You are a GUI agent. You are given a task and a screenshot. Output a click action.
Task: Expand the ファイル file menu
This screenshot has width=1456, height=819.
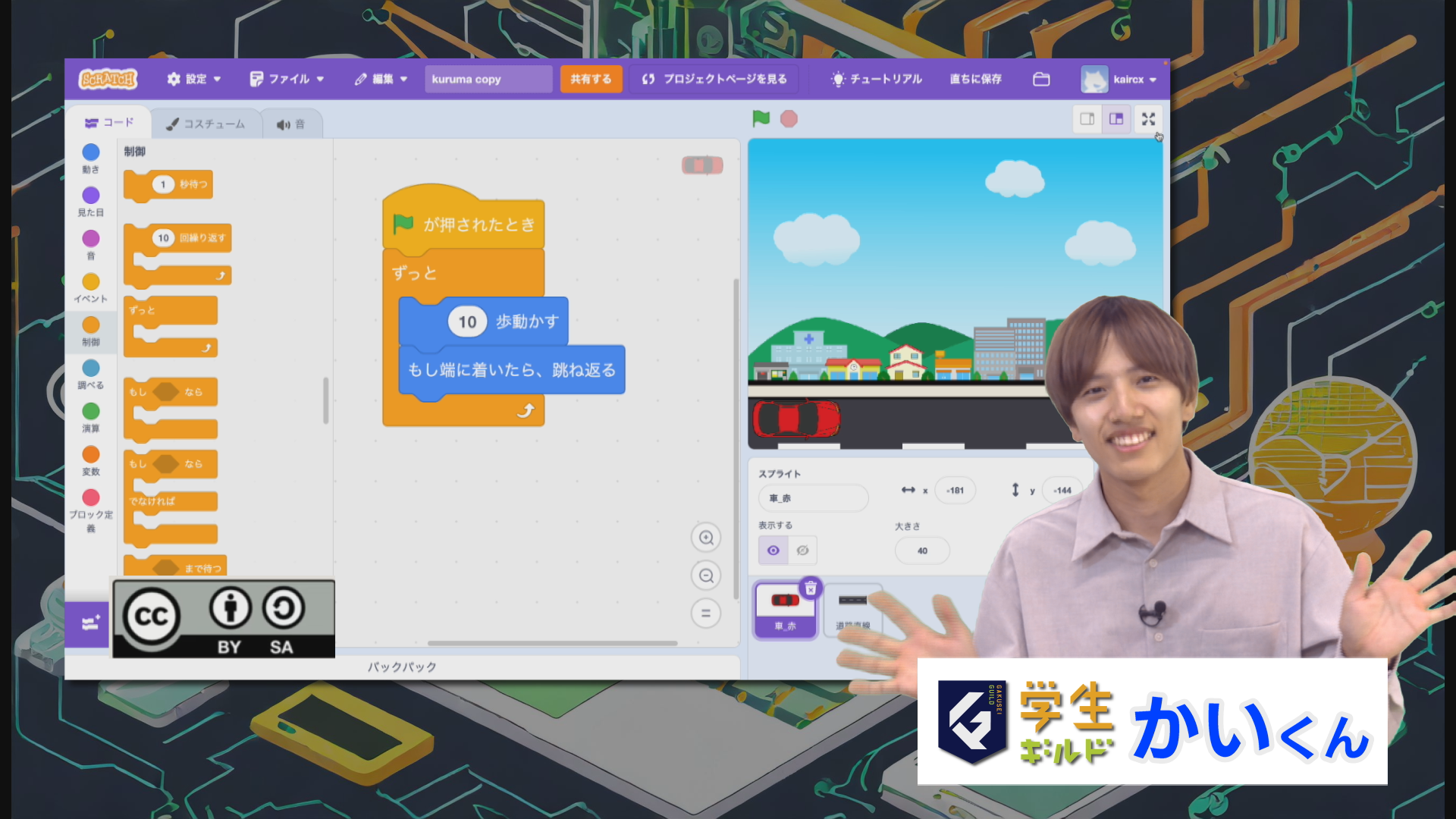click(x=287, y=79)
